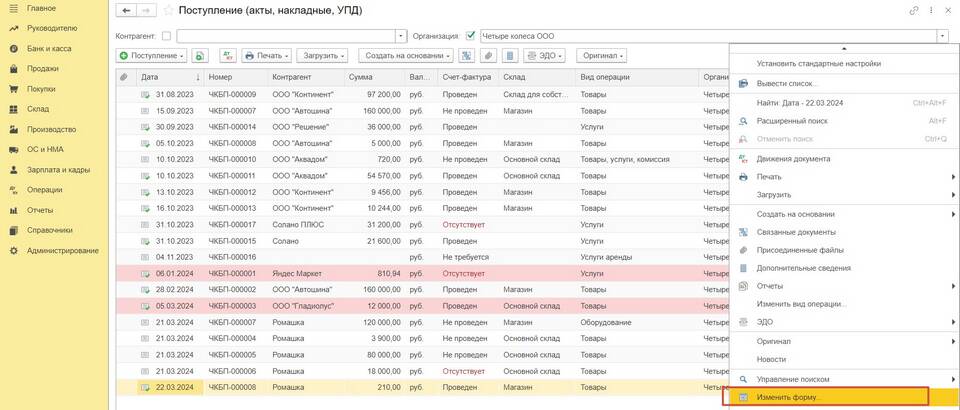Uncheck the Организация filter checkbox

pyautogui.click(x=470, y=36)
